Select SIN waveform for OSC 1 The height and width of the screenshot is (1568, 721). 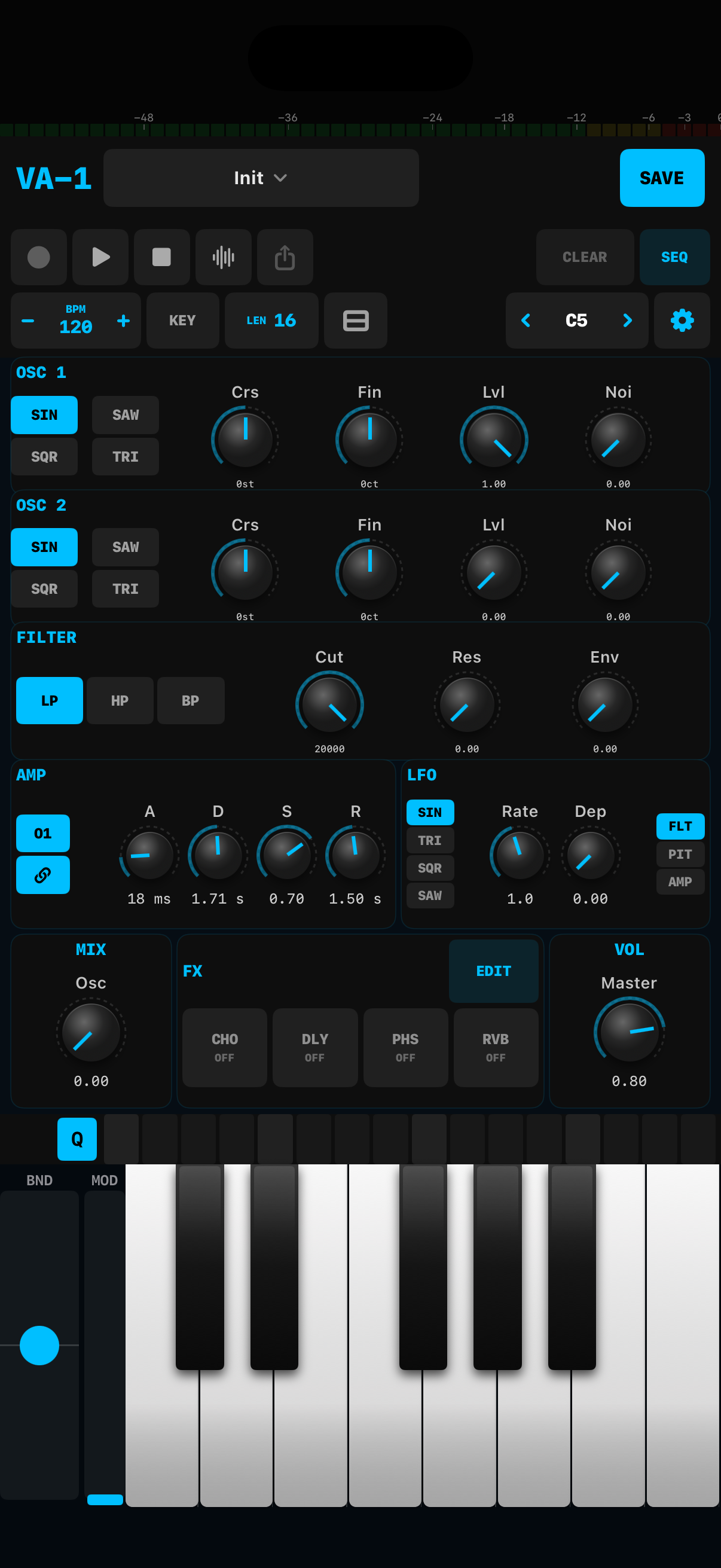(x=44, y=415)
